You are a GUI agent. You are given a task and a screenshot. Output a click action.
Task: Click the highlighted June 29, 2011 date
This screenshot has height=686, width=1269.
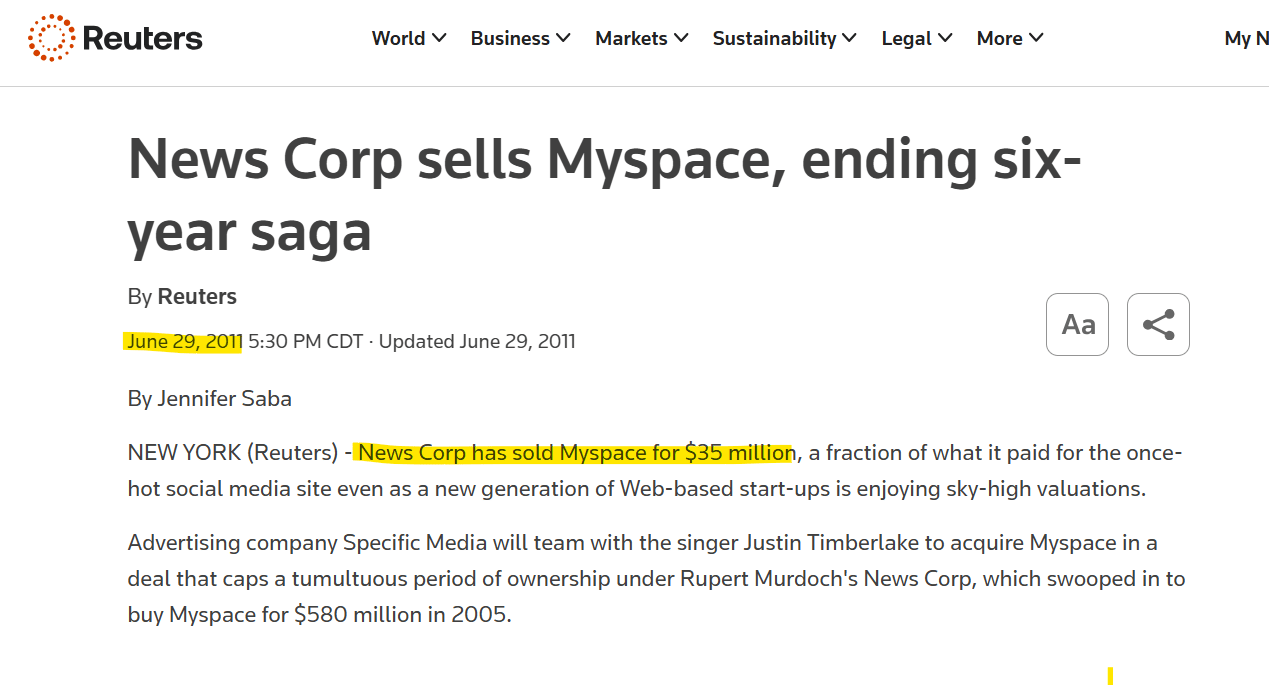click(x=184, y=341)
